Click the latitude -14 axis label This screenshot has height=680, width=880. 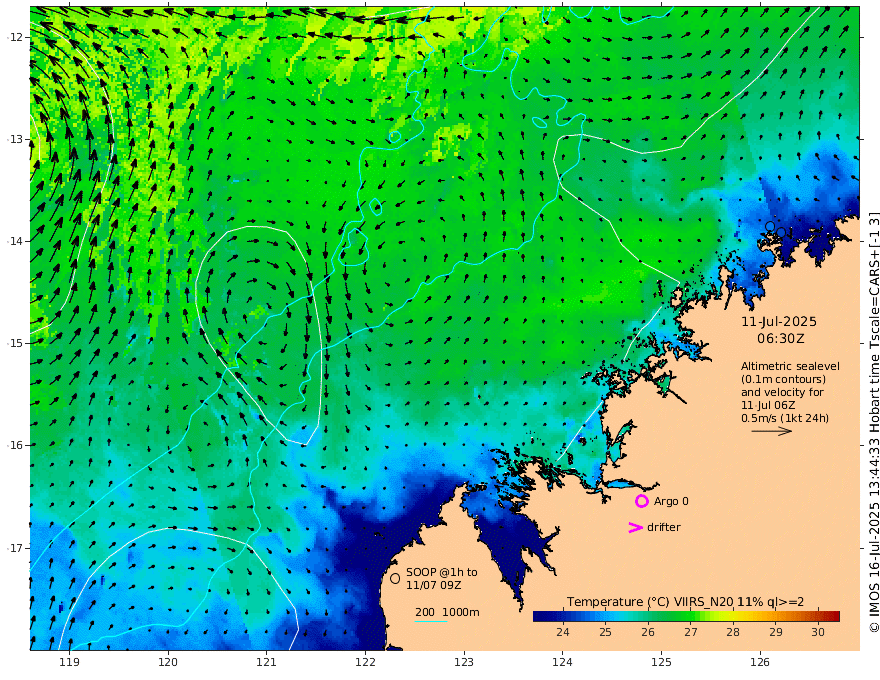pyautogui.click(x=15, y=241)
